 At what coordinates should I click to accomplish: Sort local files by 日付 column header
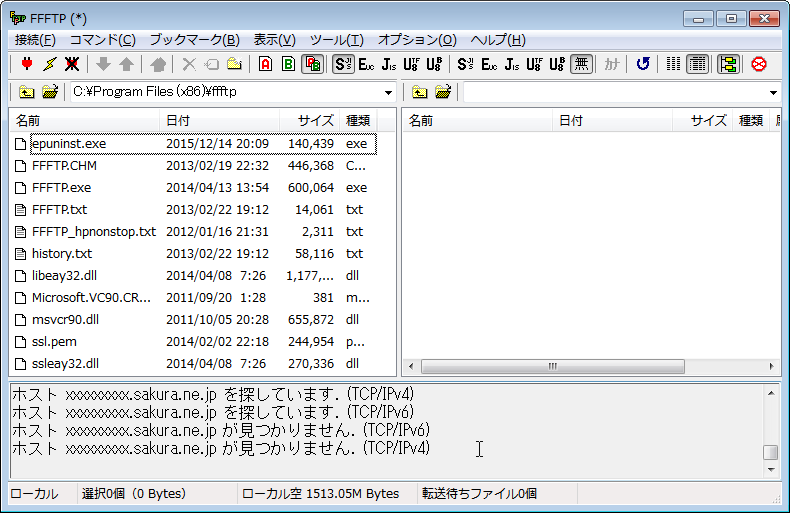pos(220,120)
